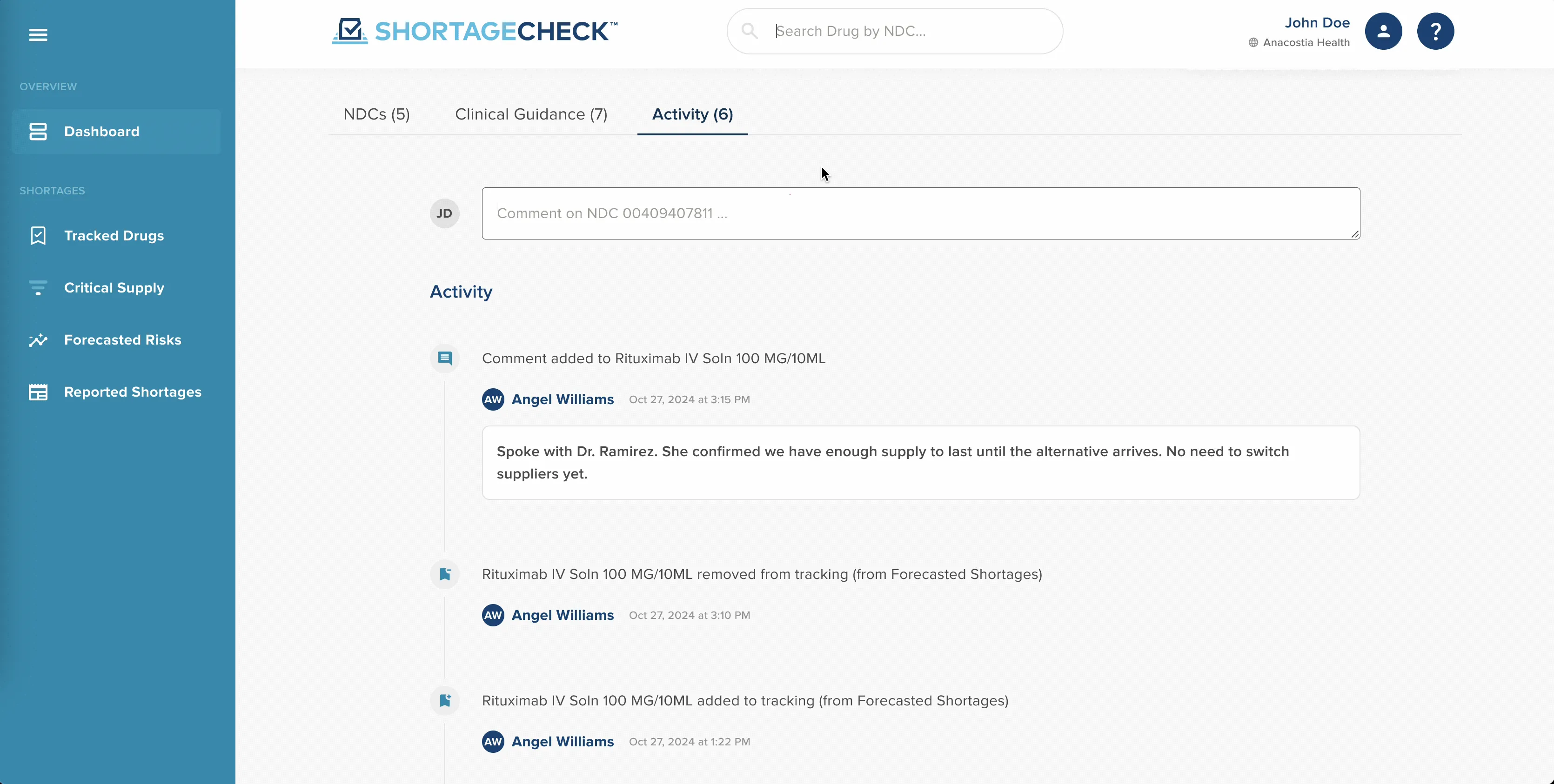1554x784 pixels.
Task: Click the ShortageCheck logo
Action: (475, 31)
